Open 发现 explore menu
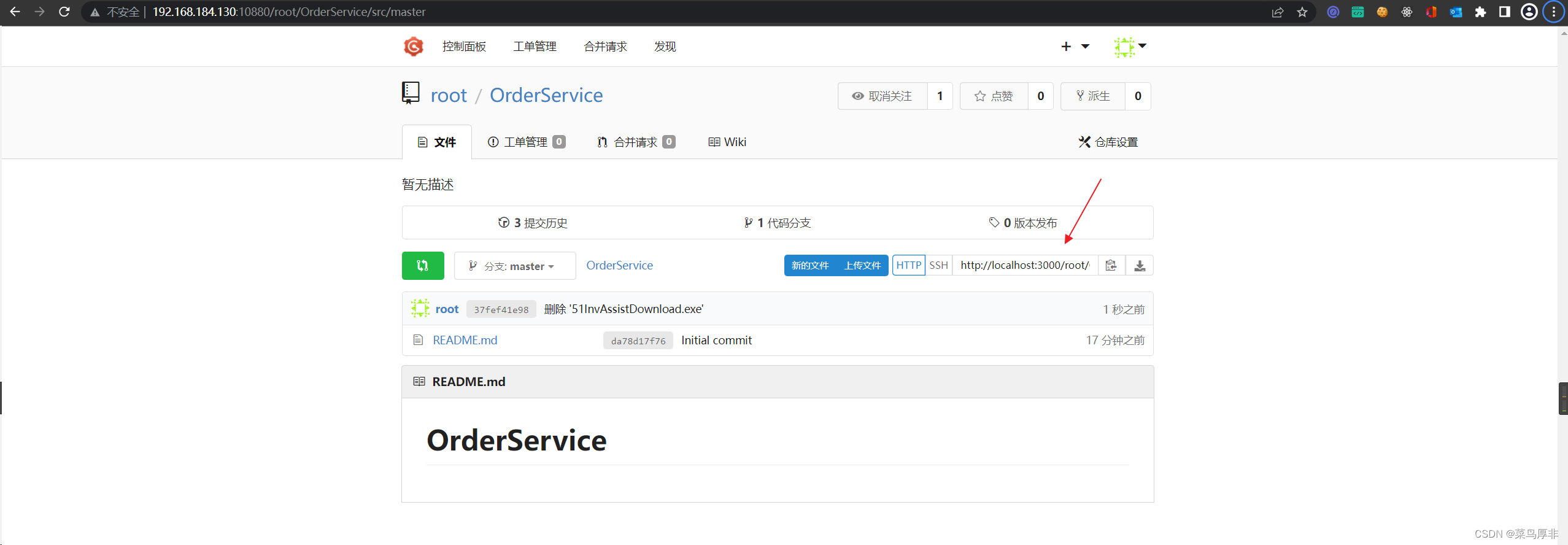Image resolution: width=1568 pixels, height=545 pixels. [665, 47]
